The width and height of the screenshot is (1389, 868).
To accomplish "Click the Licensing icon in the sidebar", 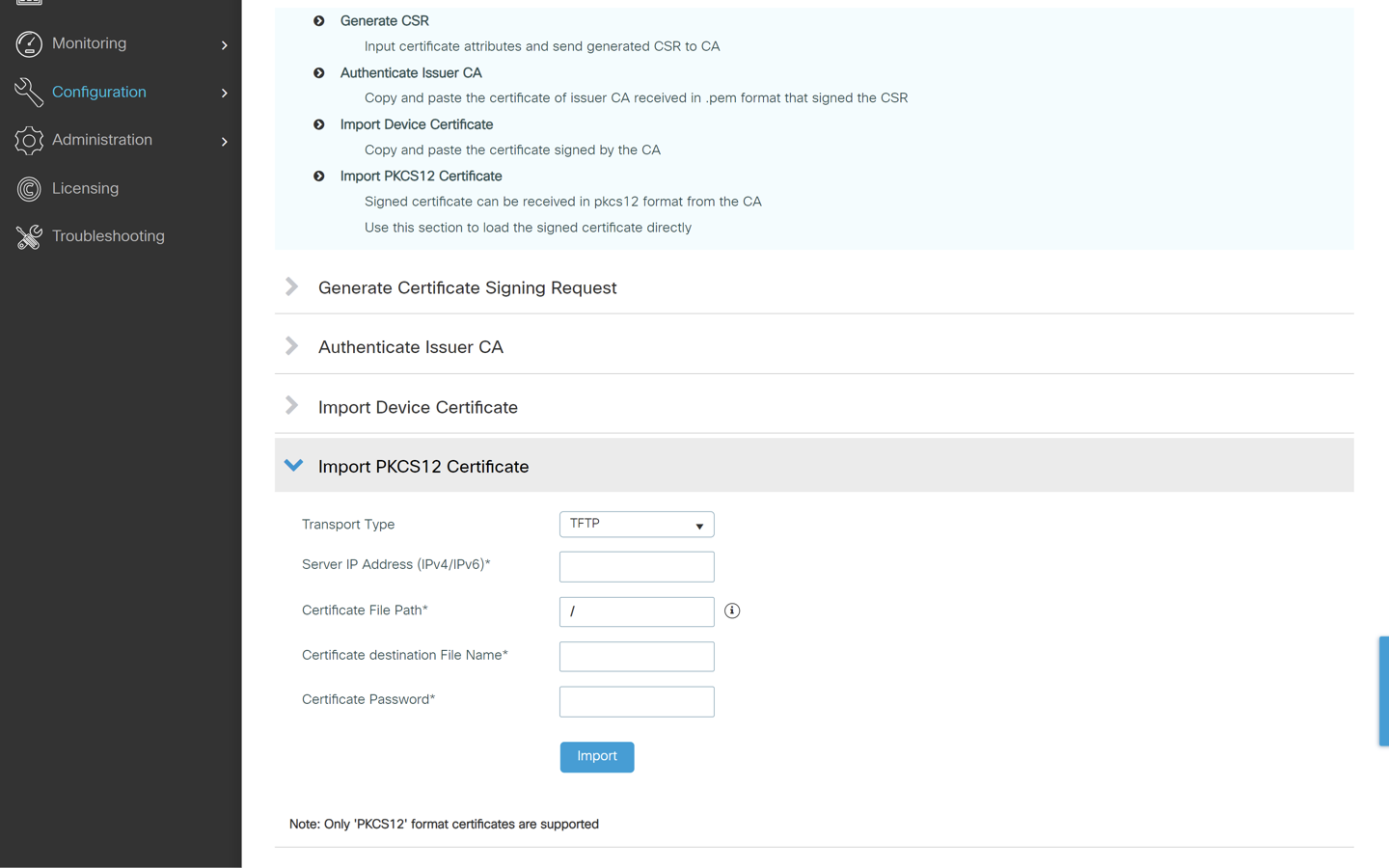I will [x=28, y=188].
